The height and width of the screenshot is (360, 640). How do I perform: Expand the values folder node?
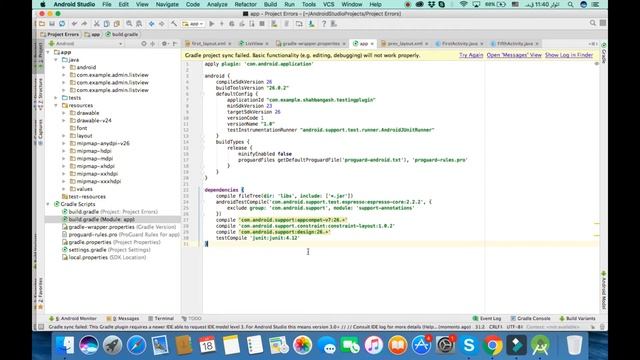(64, 189)
